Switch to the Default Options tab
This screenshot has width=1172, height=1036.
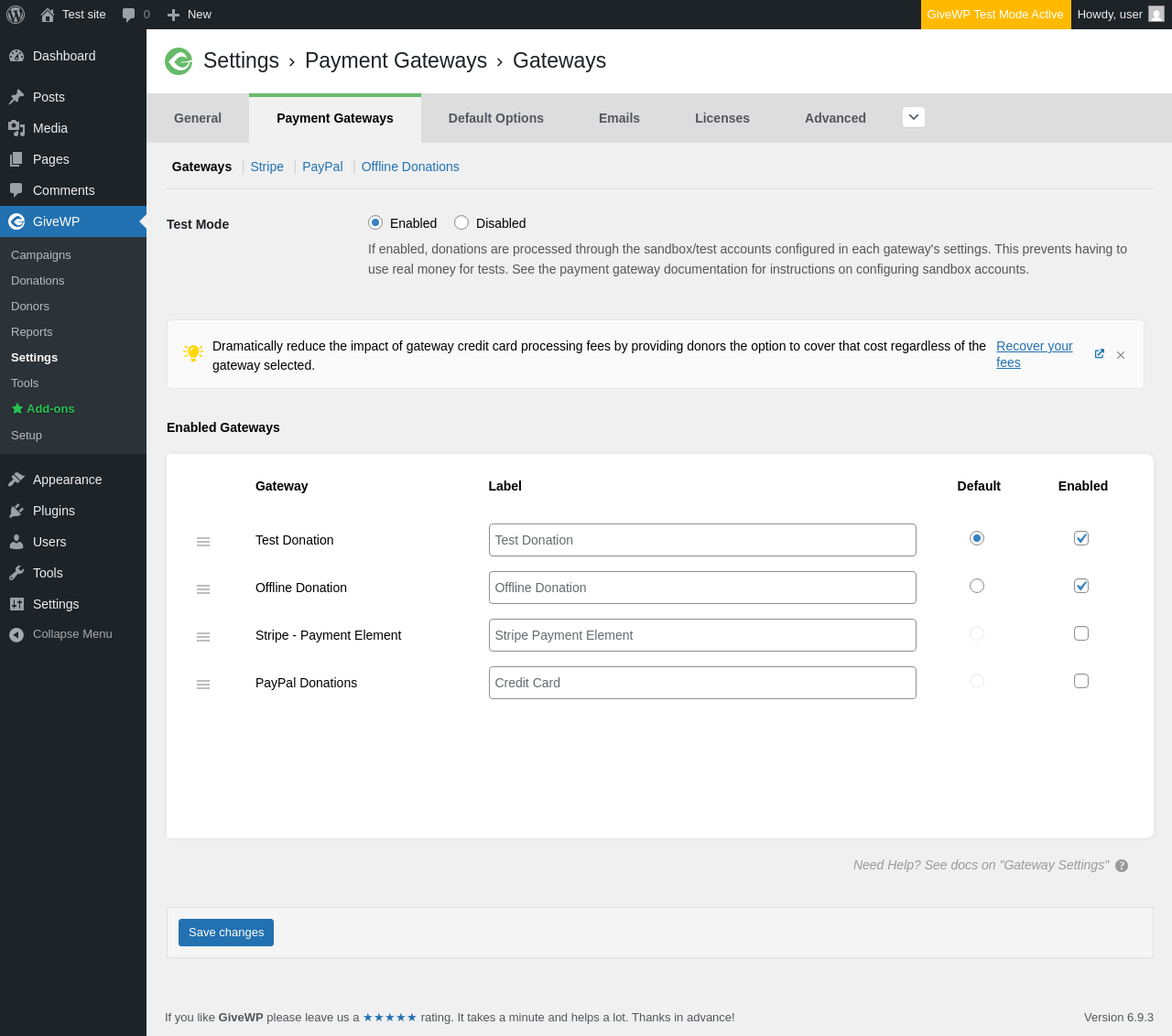pos(495,118)
